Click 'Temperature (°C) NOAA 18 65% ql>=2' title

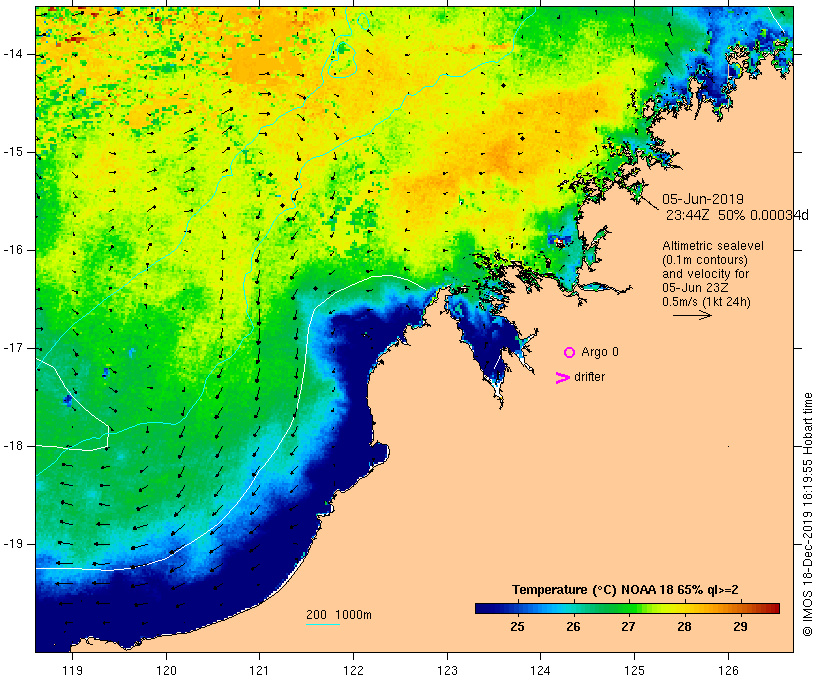pos(625,590)
